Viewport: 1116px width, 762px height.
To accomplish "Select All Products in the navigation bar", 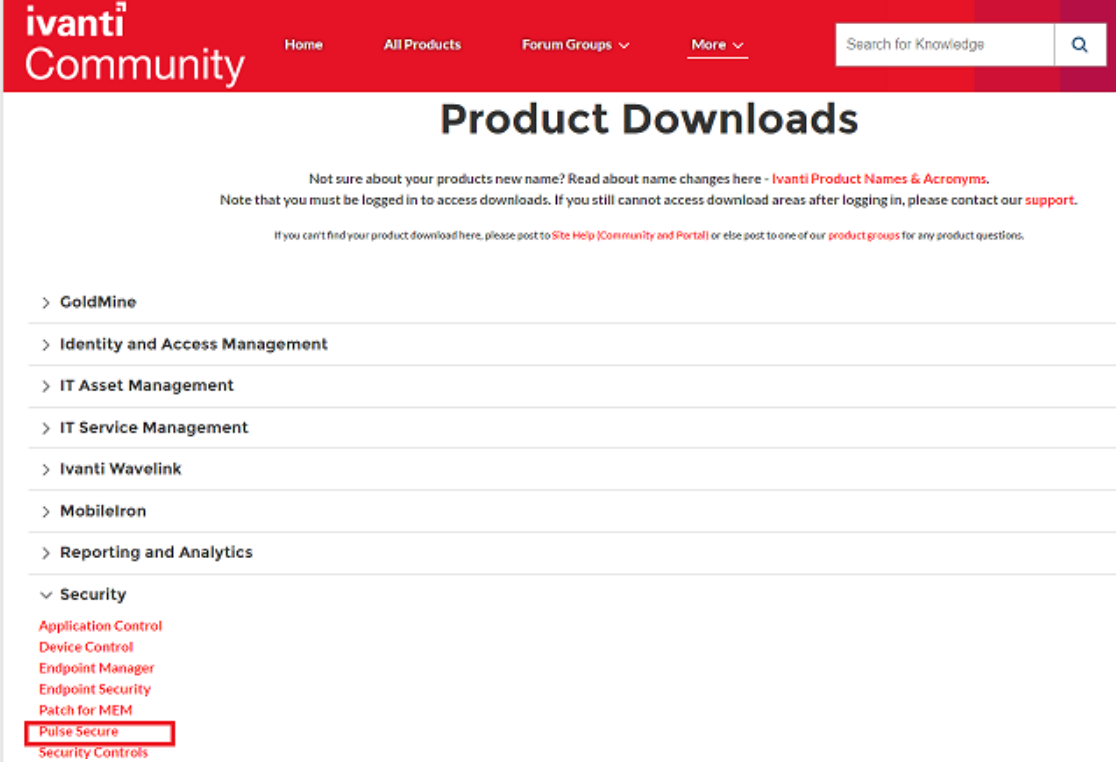I will (x=422, y=45).
